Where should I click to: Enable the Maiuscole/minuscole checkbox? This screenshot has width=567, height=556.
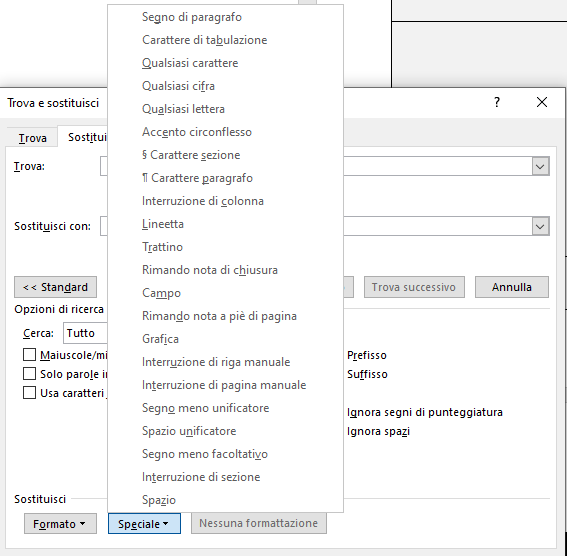pyautogui.click(x=29, y=355)
